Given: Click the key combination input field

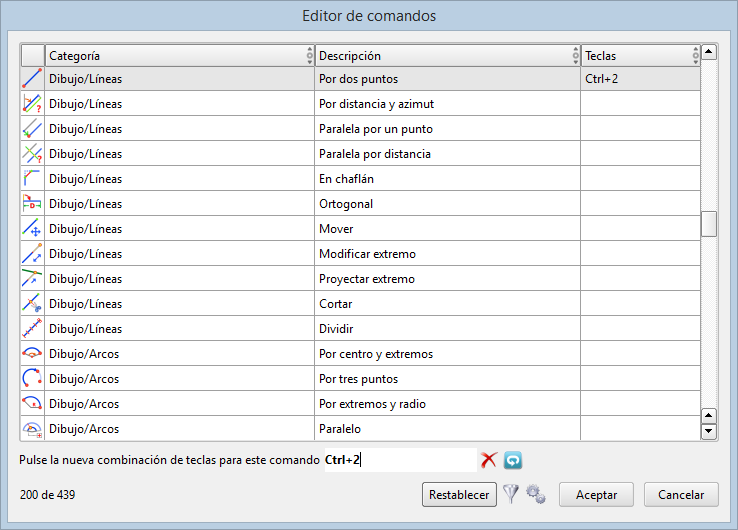Looking at the screenshot, I should [x=401, y=460].
